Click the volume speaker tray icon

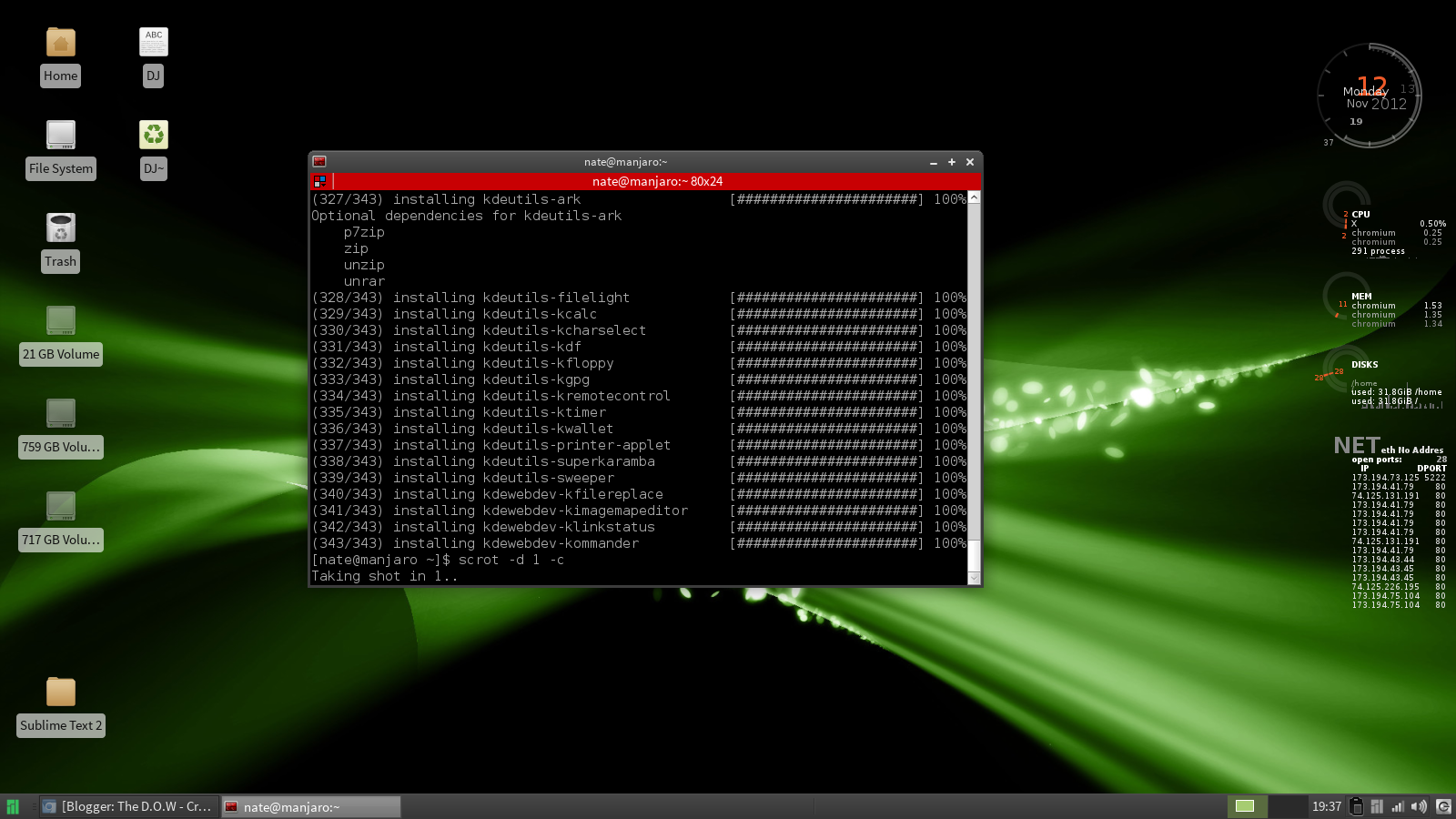pyautogui.click(x=1419, y=806)
